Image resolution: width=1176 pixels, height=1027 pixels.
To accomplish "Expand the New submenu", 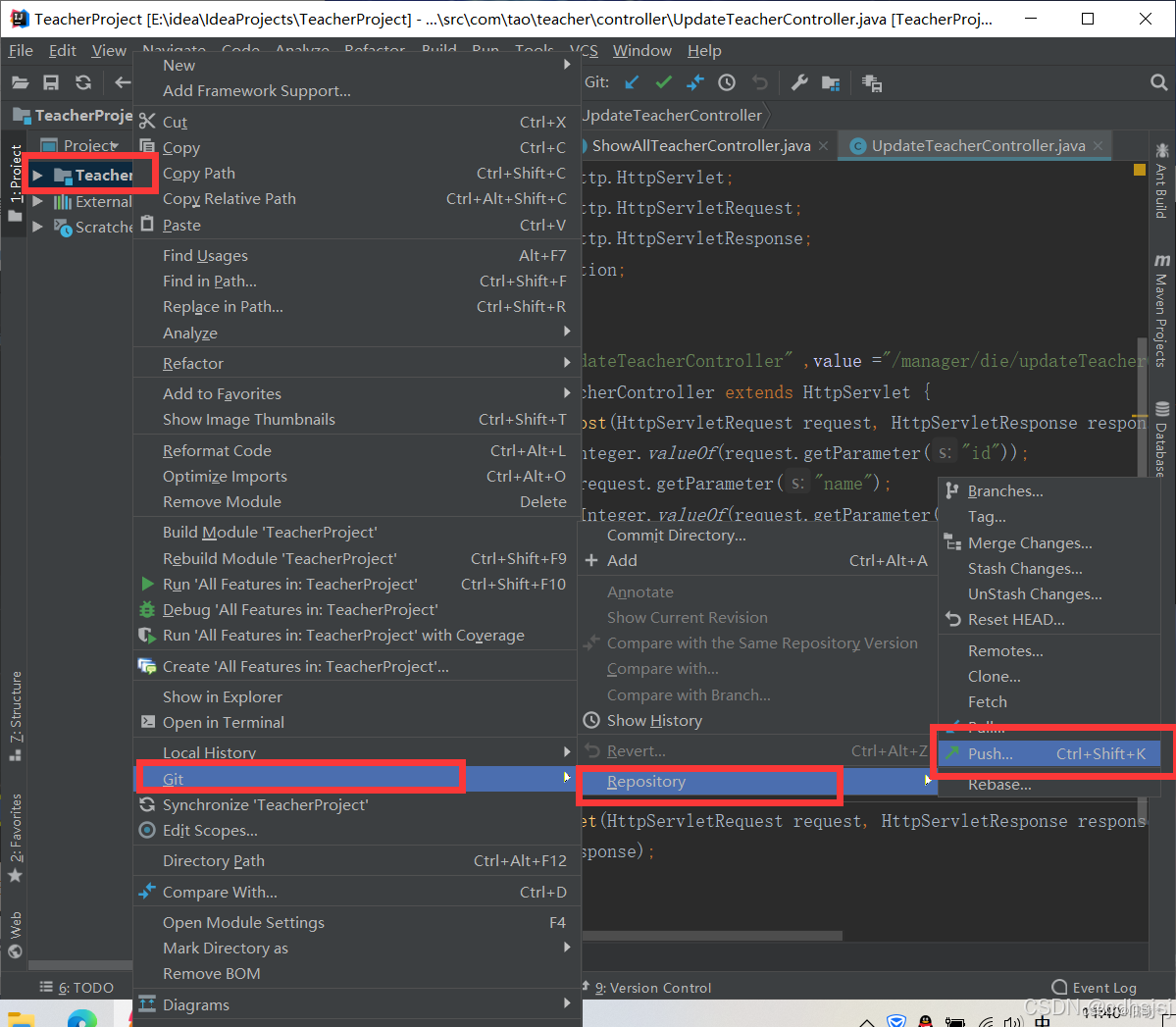I will (x=357, y=66).
